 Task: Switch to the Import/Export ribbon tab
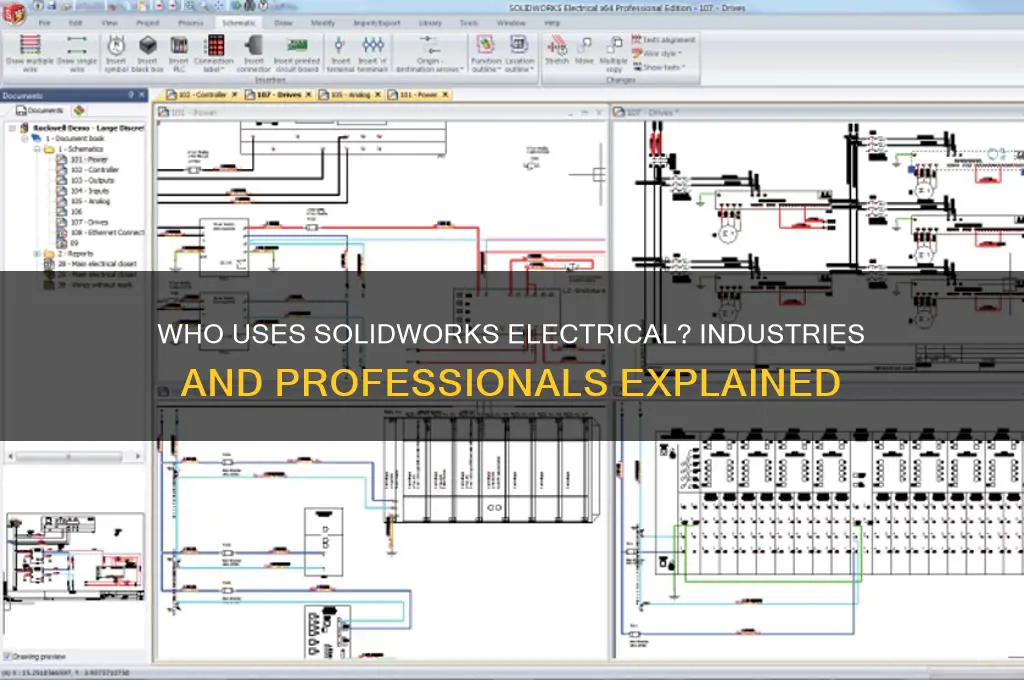tap(377, 23)
